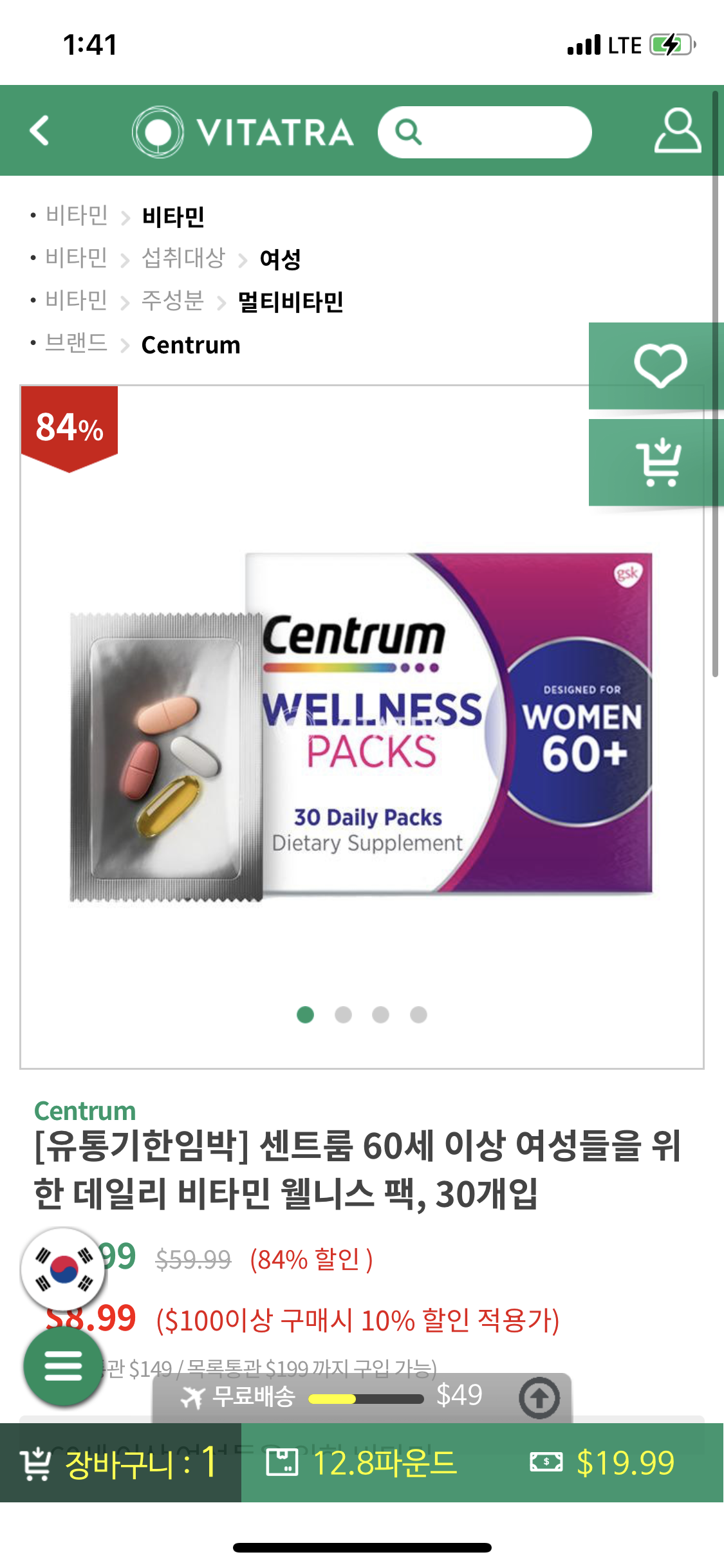Tap the back arrow in header

[x=40, y=131]
